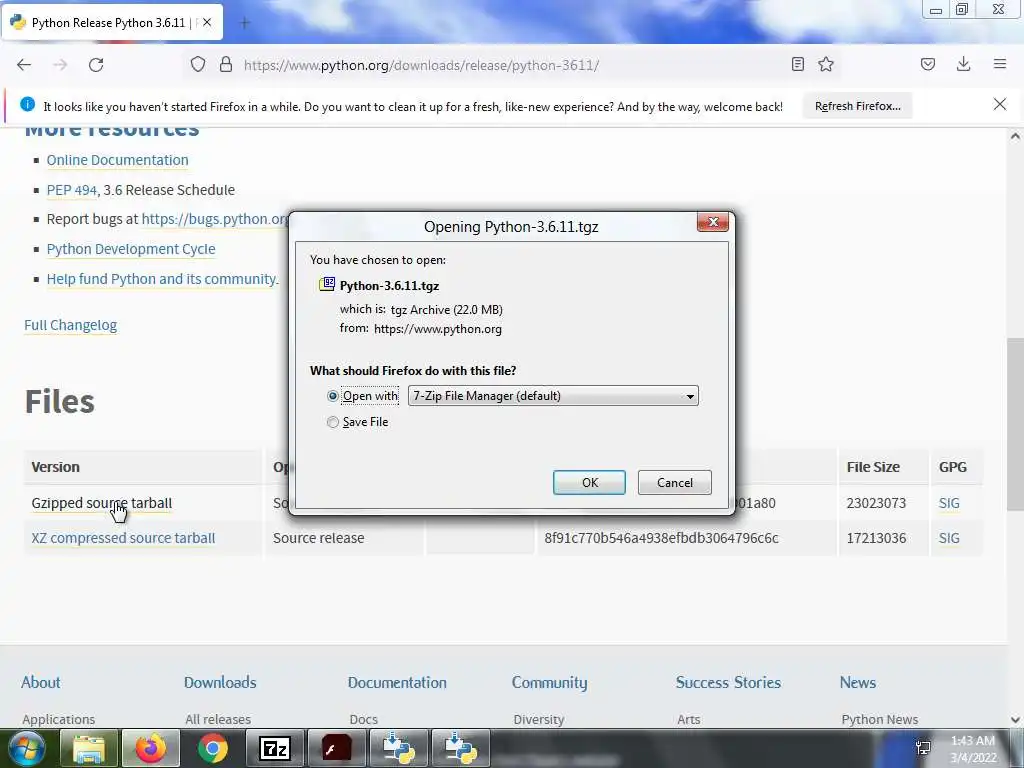
Task: Launch Chrome from the taskbar
Action: 212,748
